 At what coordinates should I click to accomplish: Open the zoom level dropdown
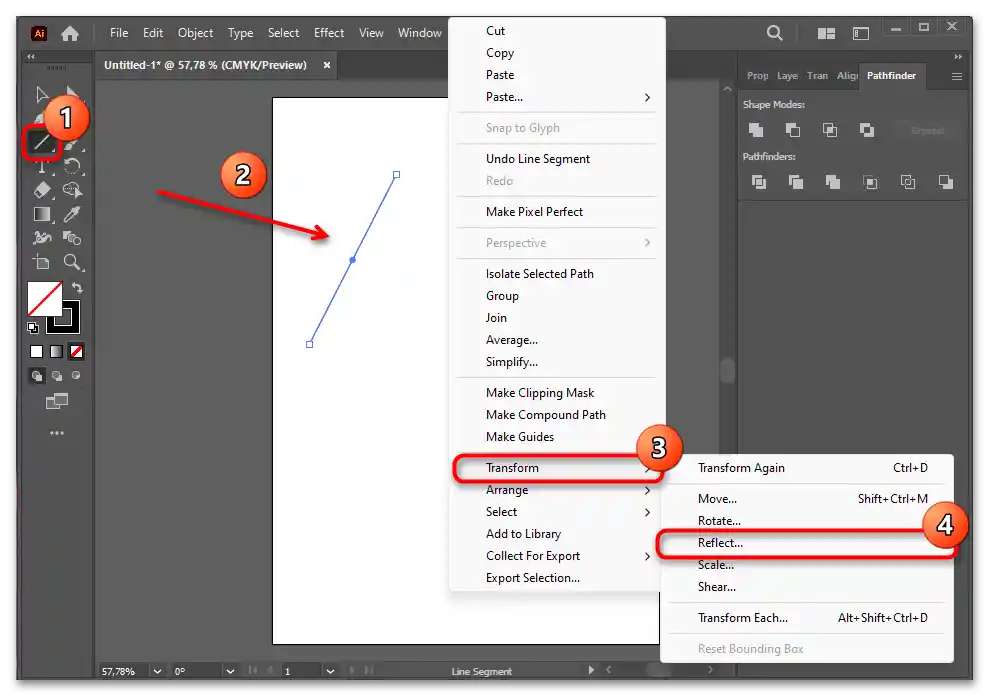pyautogui.click(x=157, y=671)
